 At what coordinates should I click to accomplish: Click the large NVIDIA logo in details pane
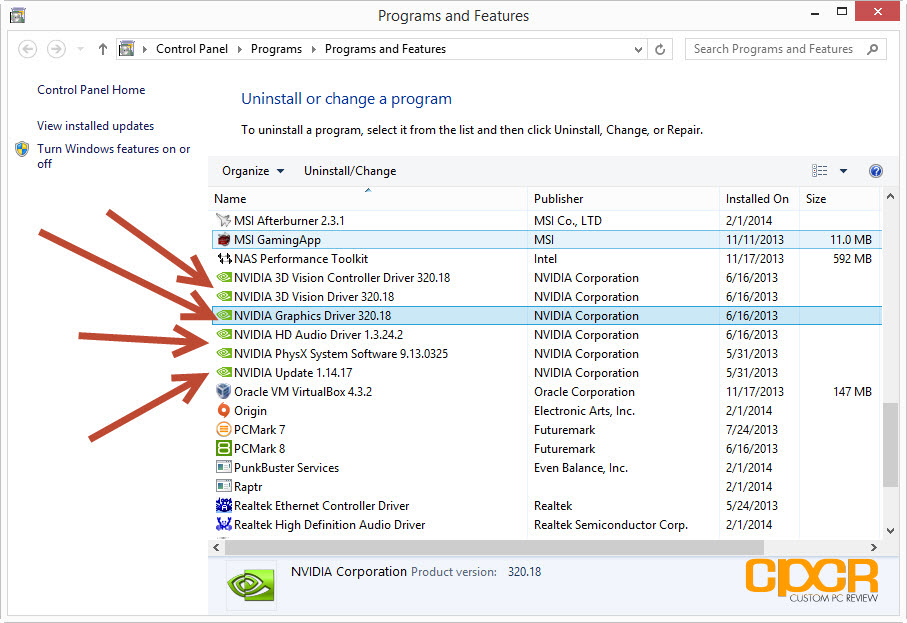click(250, 585)
